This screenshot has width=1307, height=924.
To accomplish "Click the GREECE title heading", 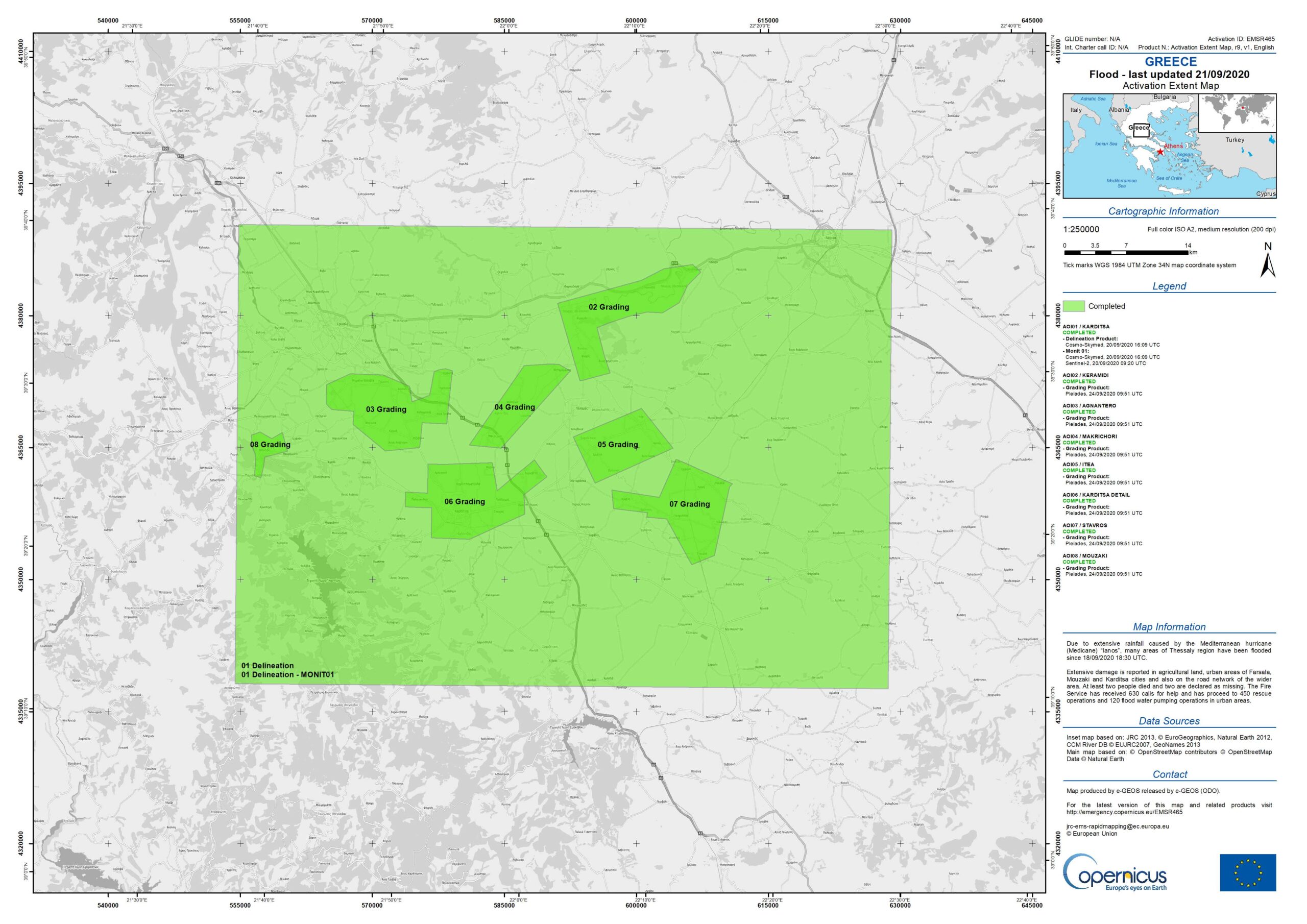I will 1170,61.
